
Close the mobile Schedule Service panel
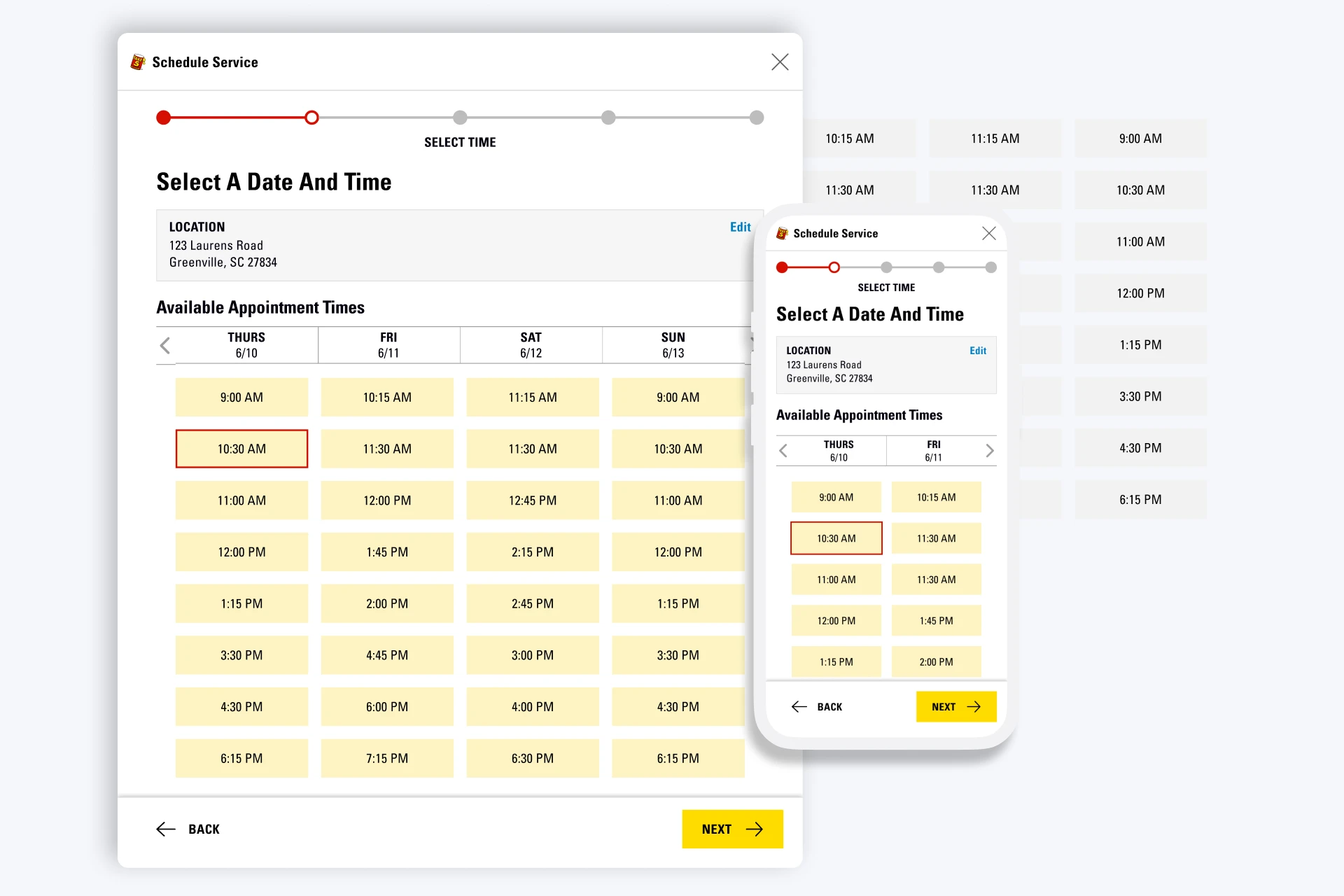988,233
